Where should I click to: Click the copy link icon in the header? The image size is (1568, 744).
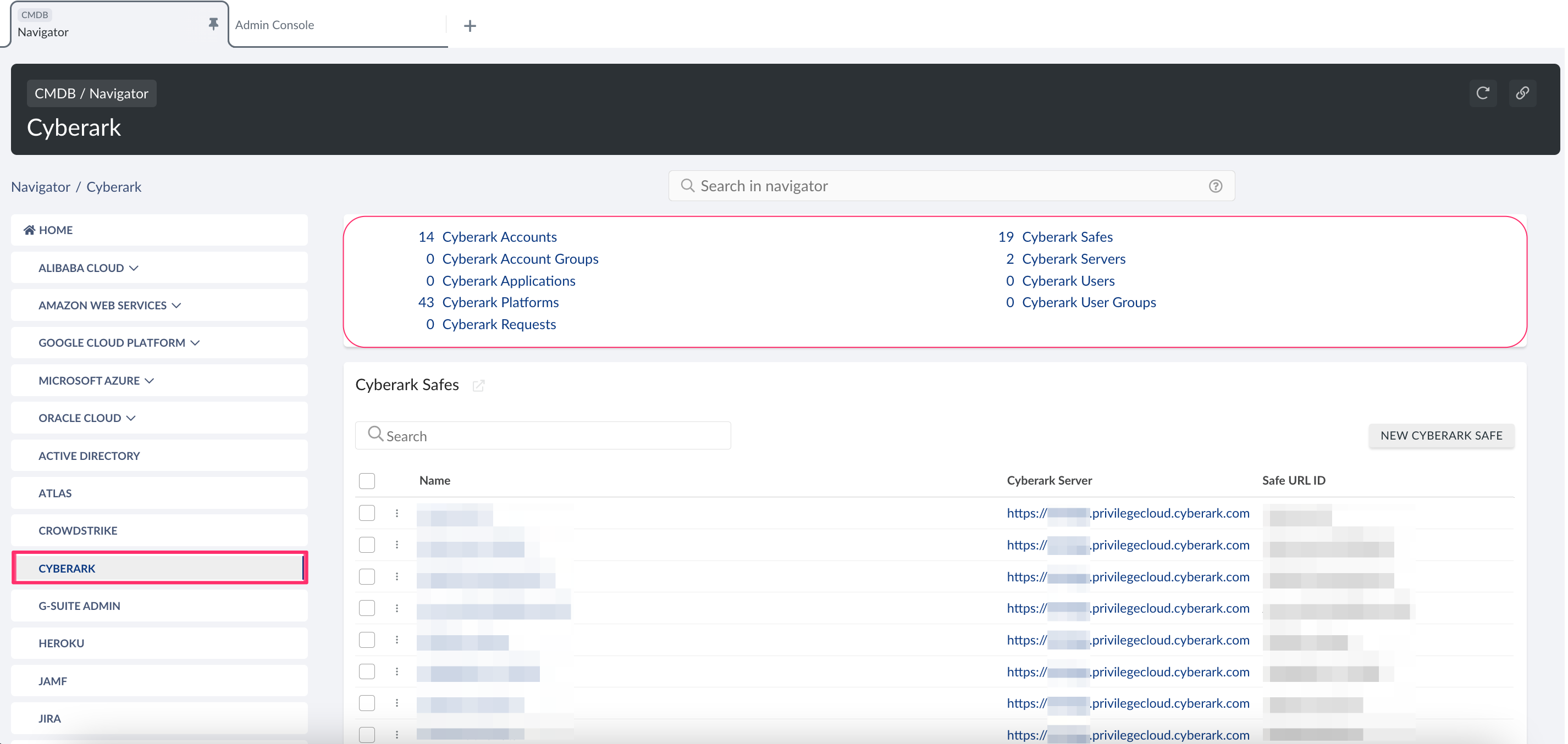(x=1523, y=93)
